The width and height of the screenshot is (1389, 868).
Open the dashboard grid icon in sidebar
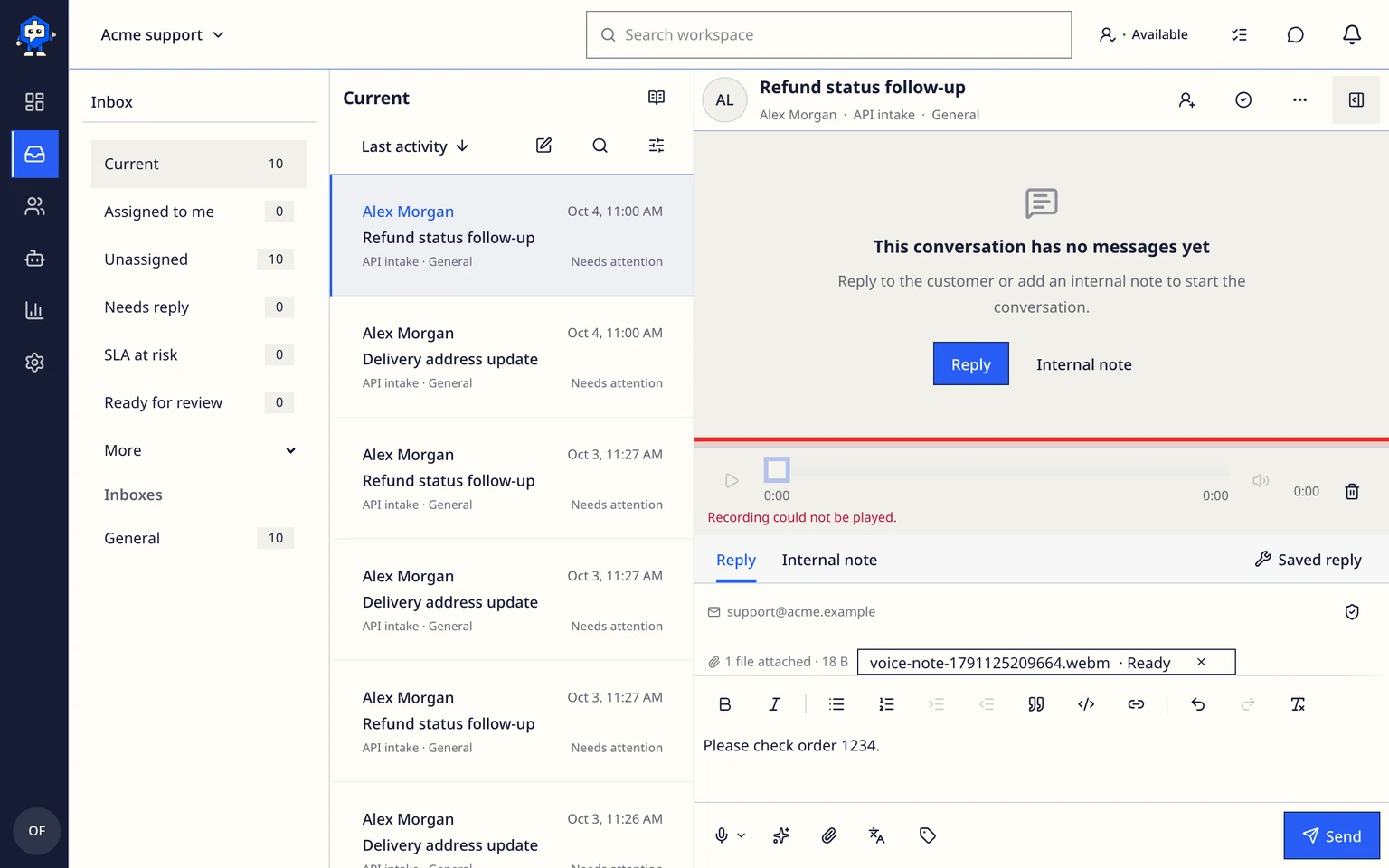tap(34, 102)
